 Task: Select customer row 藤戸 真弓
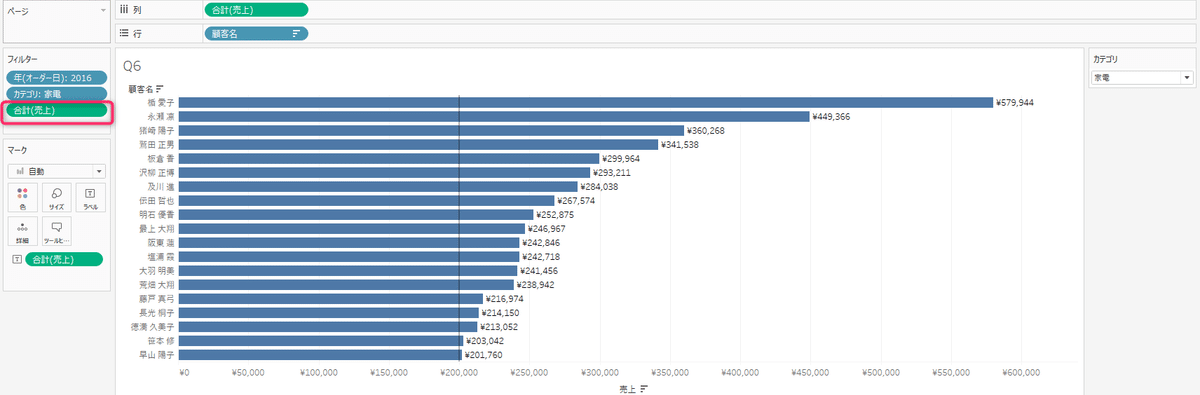[x=158, y=298]
